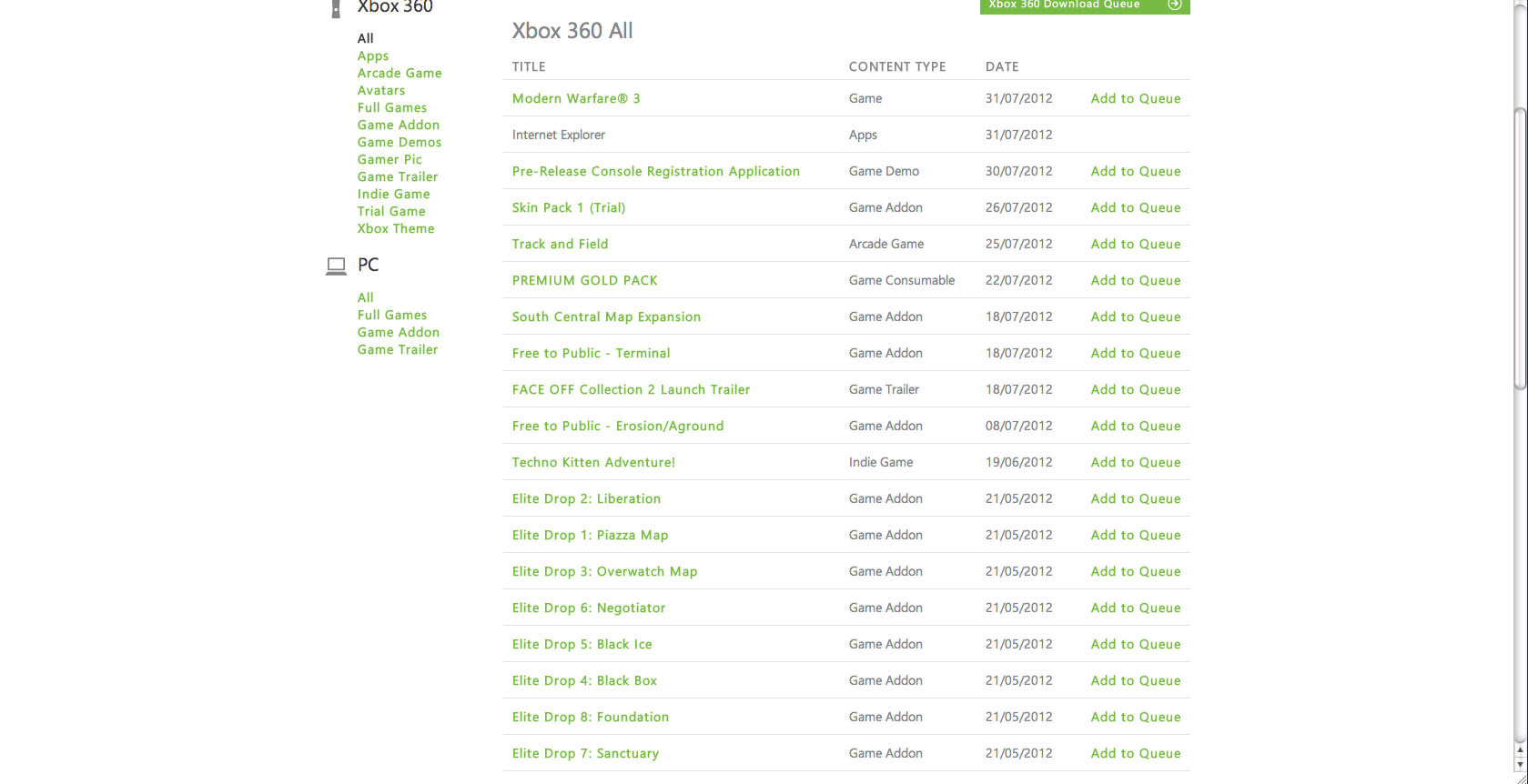1528x784 pixels.
Task: Select Game Trailer under Xbox 360
Action: pos(398,176)
